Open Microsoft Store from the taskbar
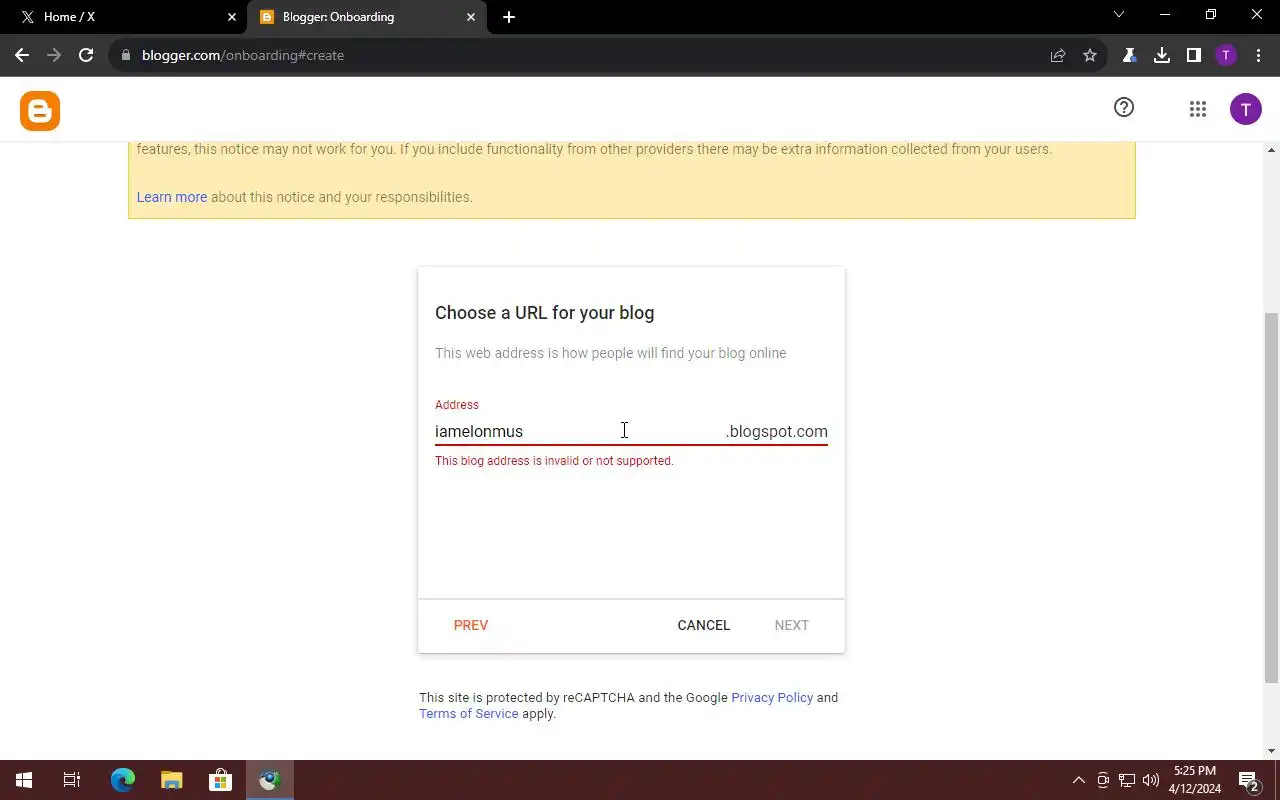The width and height of the screenshot is (1280, 800). 220,780
